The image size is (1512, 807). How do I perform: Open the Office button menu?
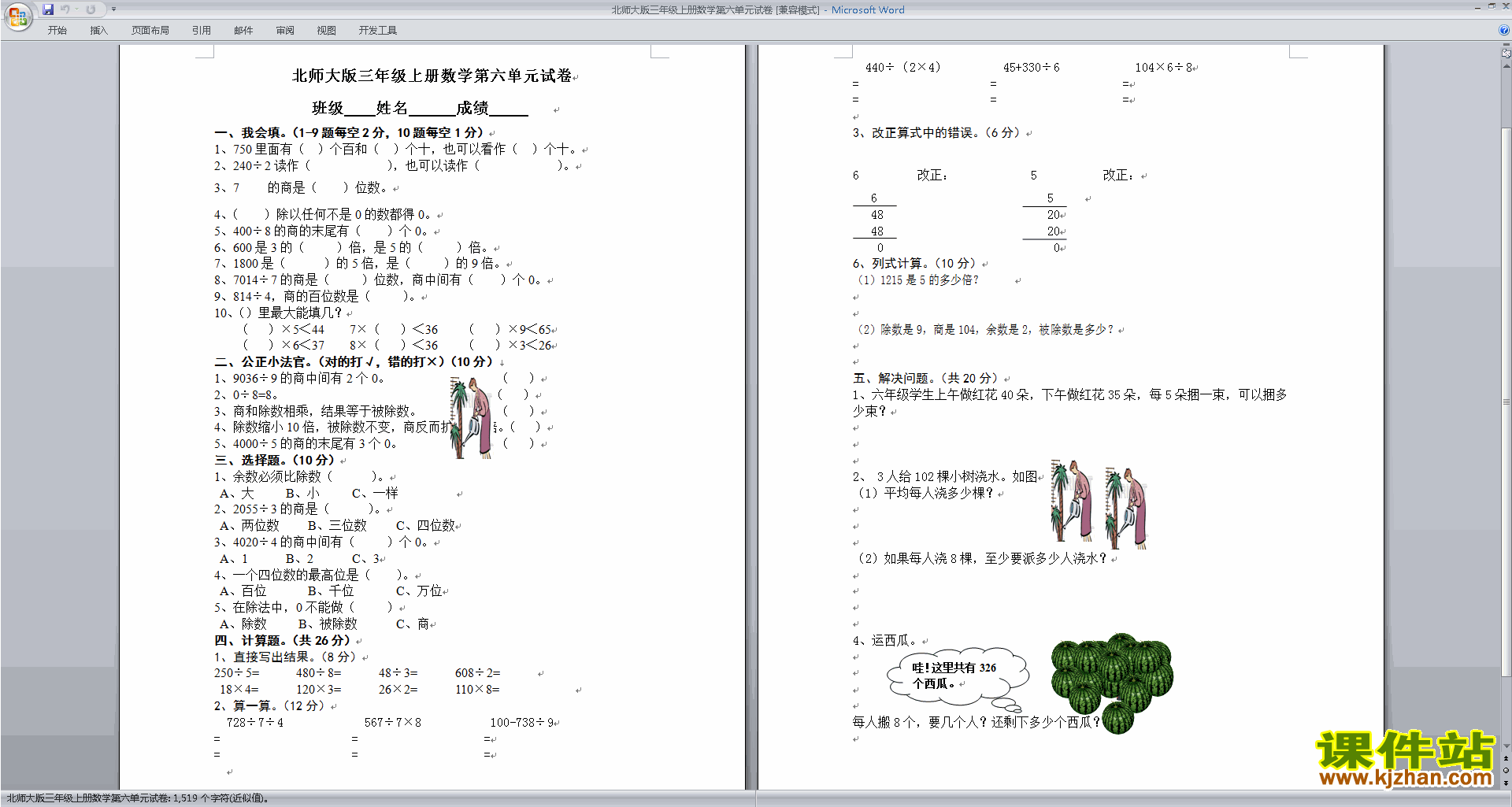tap(17, 16)
